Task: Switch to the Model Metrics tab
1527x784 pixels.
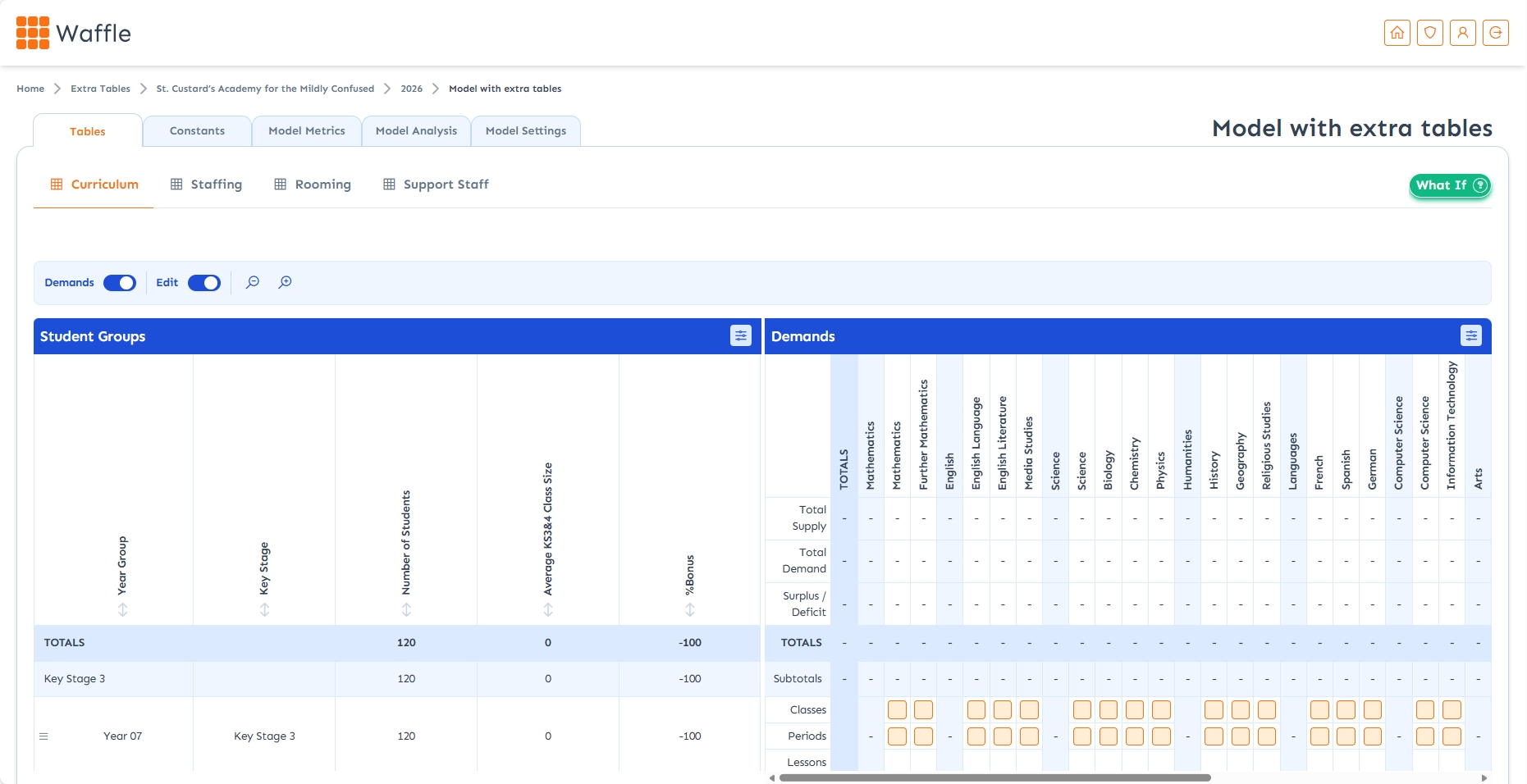Action: (x=306, y=131)
